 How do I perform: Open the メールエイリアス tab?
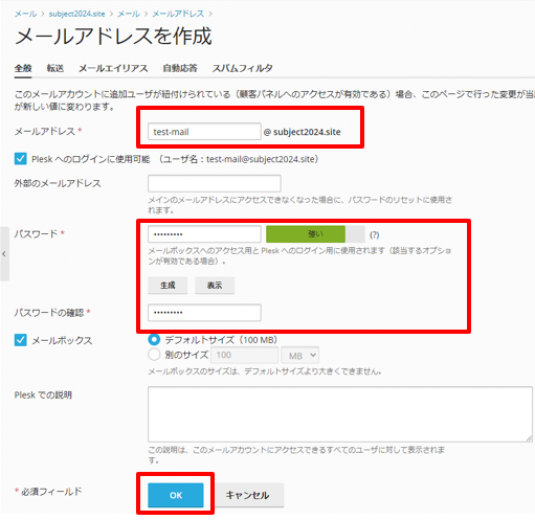pos(113,68)
